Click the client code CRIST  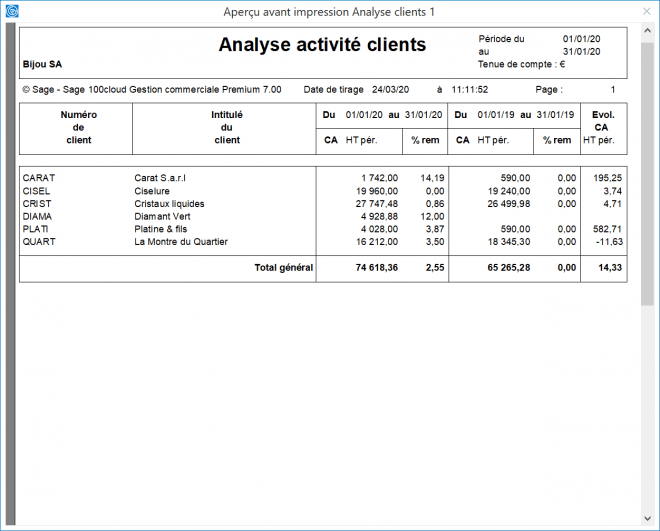coord(37,204)
